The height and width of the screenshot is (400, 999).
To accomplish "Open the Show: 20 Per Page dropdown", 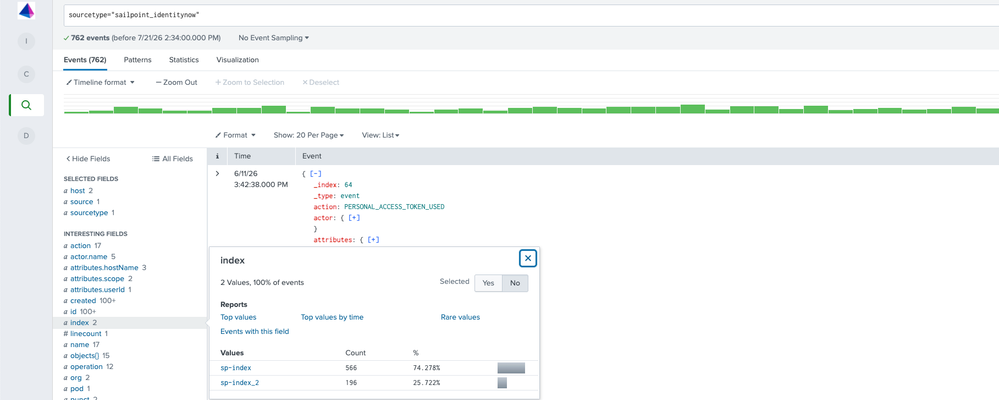I will coord(309,136).
